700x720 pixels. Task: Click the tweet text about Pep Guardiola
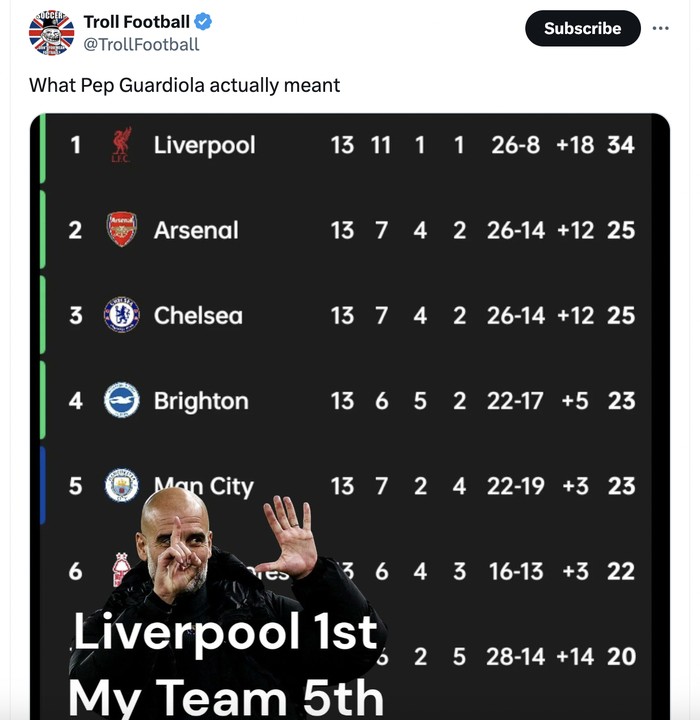184,85
